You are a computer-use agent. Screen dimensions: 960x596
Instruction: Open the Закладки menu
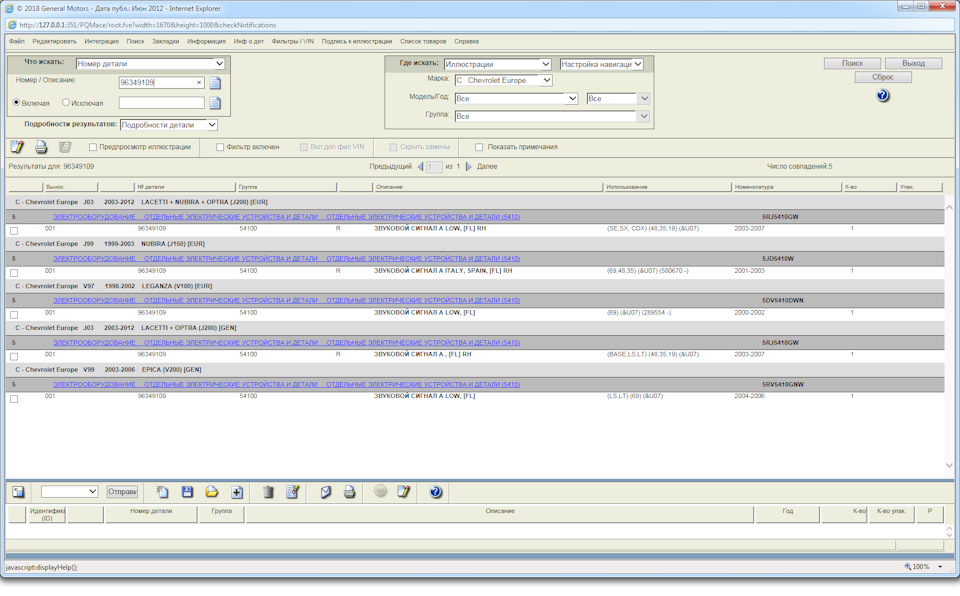point(166,41)
